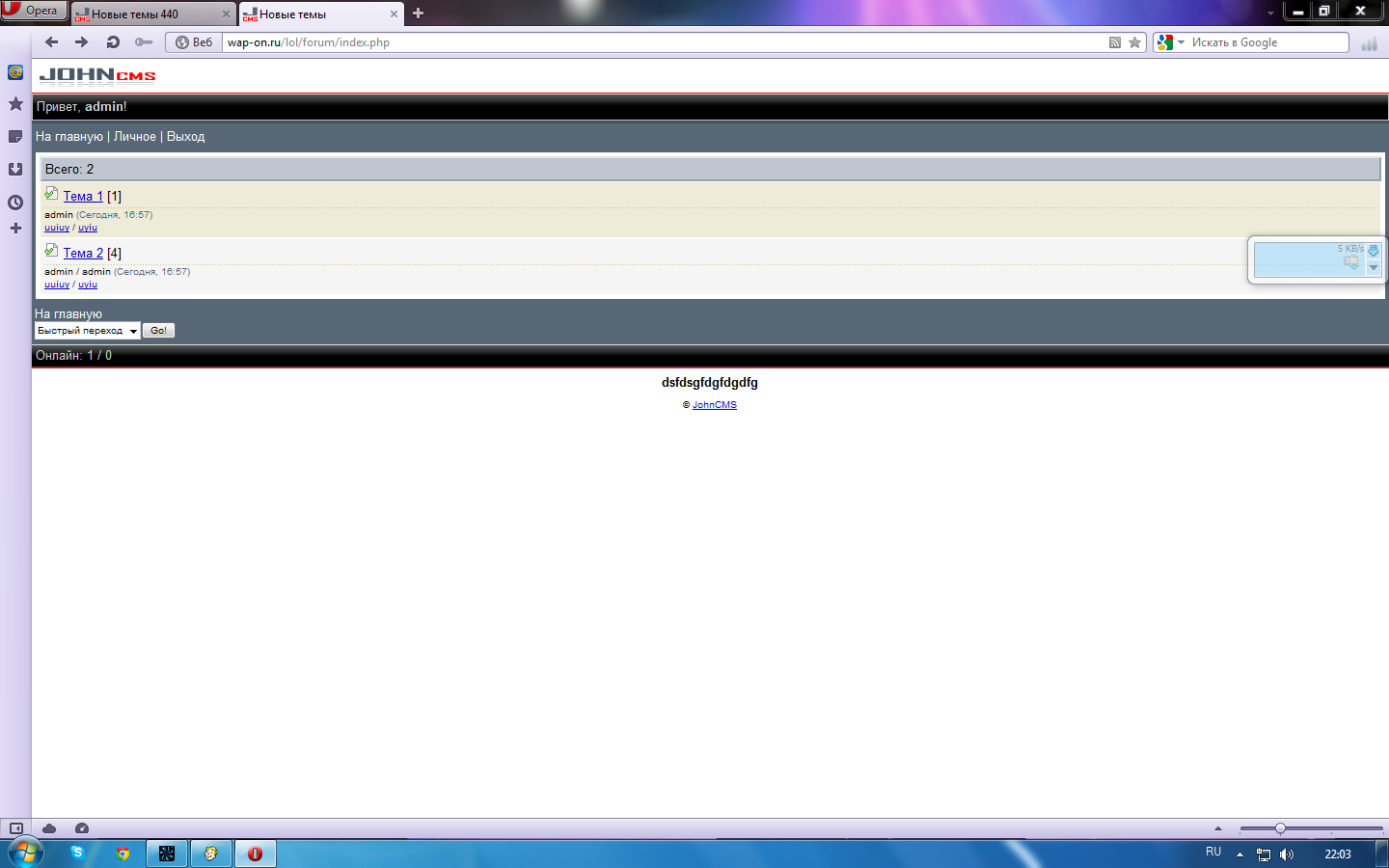The width and height of the screenshot is (1389, 868).
Task: Open the Windows Start menu
Action: click(25, 854)
